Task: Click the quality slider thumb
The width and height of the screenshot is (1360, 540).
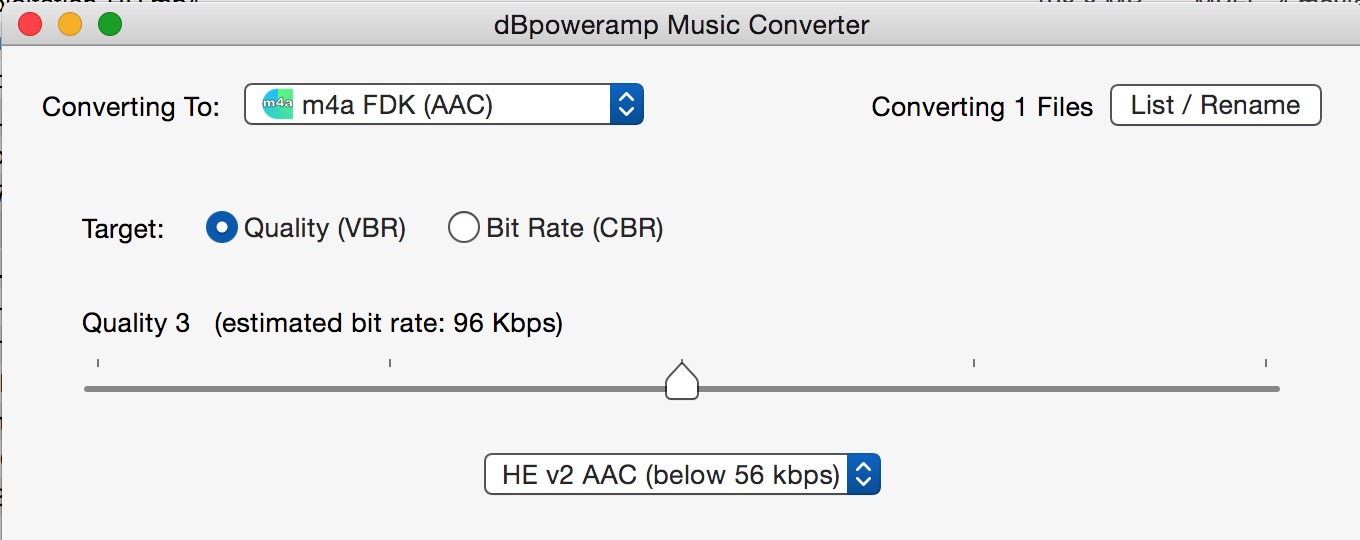Action: coord(682,382)
